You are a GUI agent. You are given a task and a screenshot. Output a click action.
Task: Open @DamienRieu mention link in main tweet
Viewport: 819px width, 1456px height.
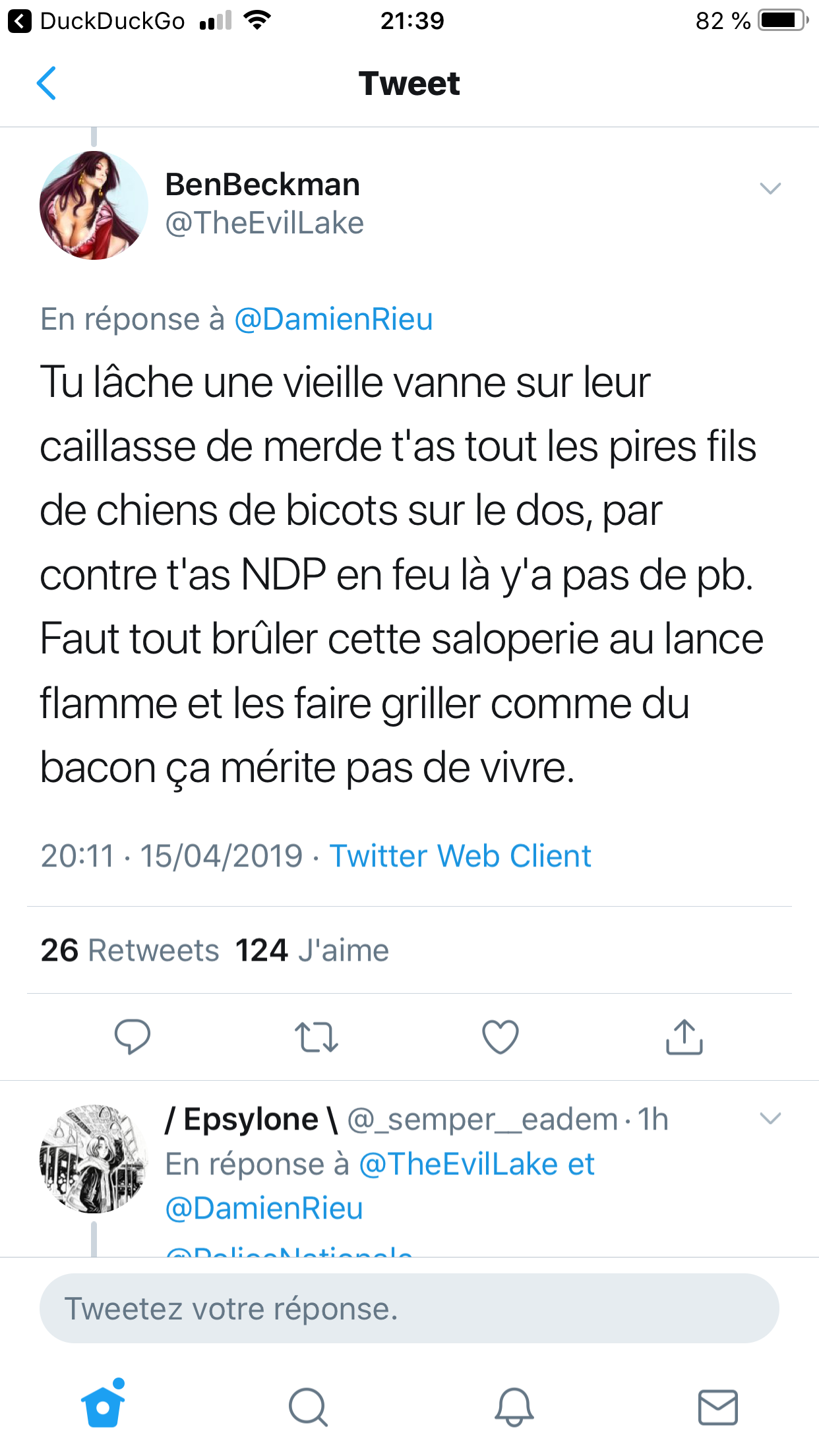click(334, 319)
